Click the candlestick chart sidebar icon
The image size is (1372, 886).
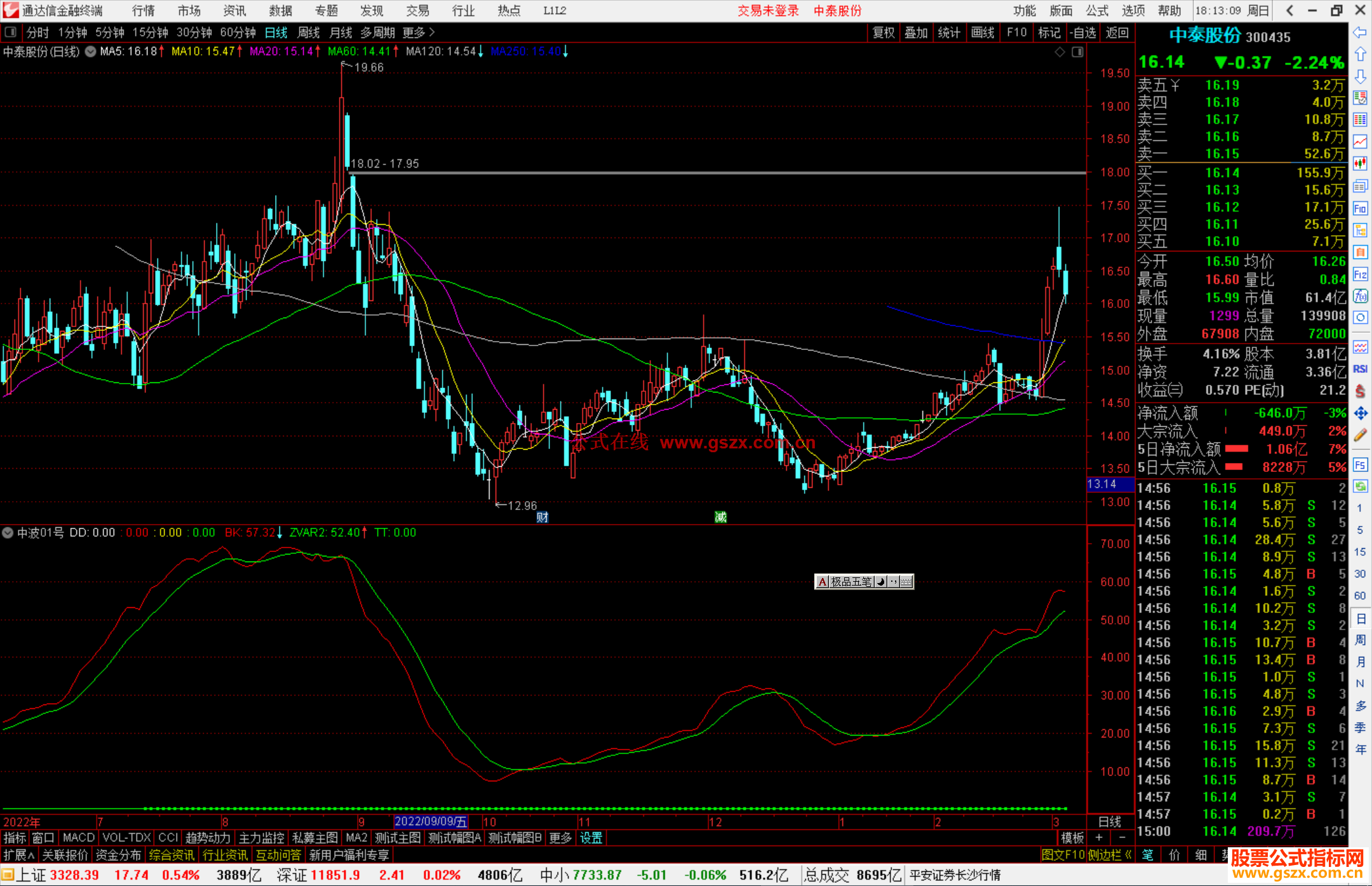point(1360,164)
